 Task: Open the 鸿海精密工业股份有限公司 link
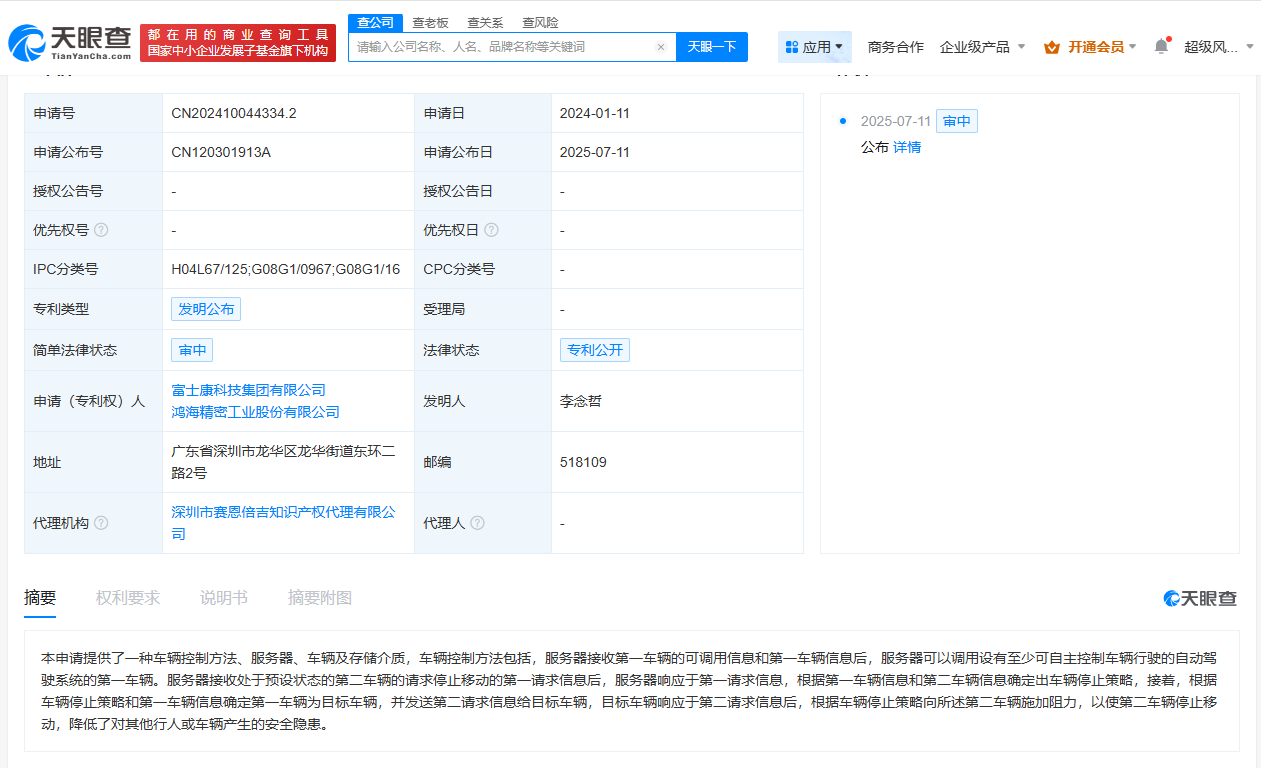[x=255, y=412]
